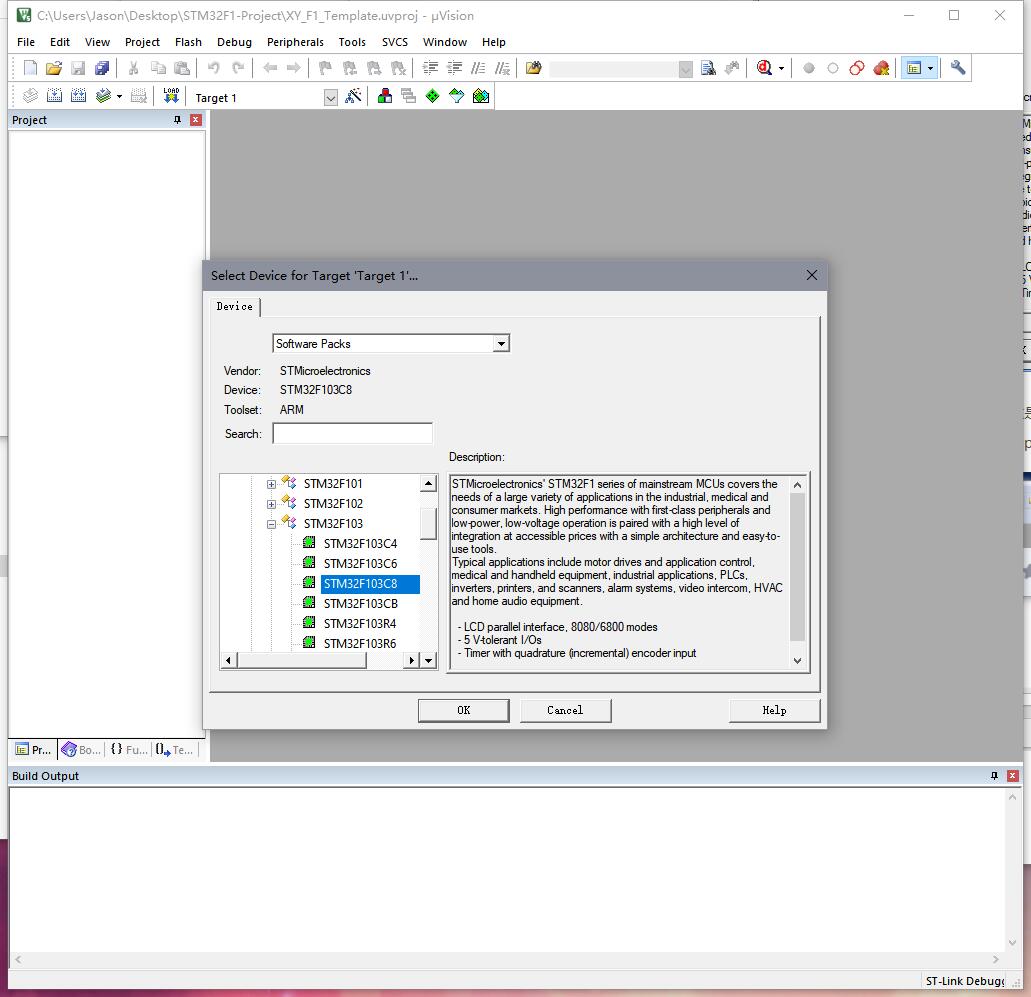Open the find text combo box dropdown
Screen dimensions: 1031x997
(685, 69)
